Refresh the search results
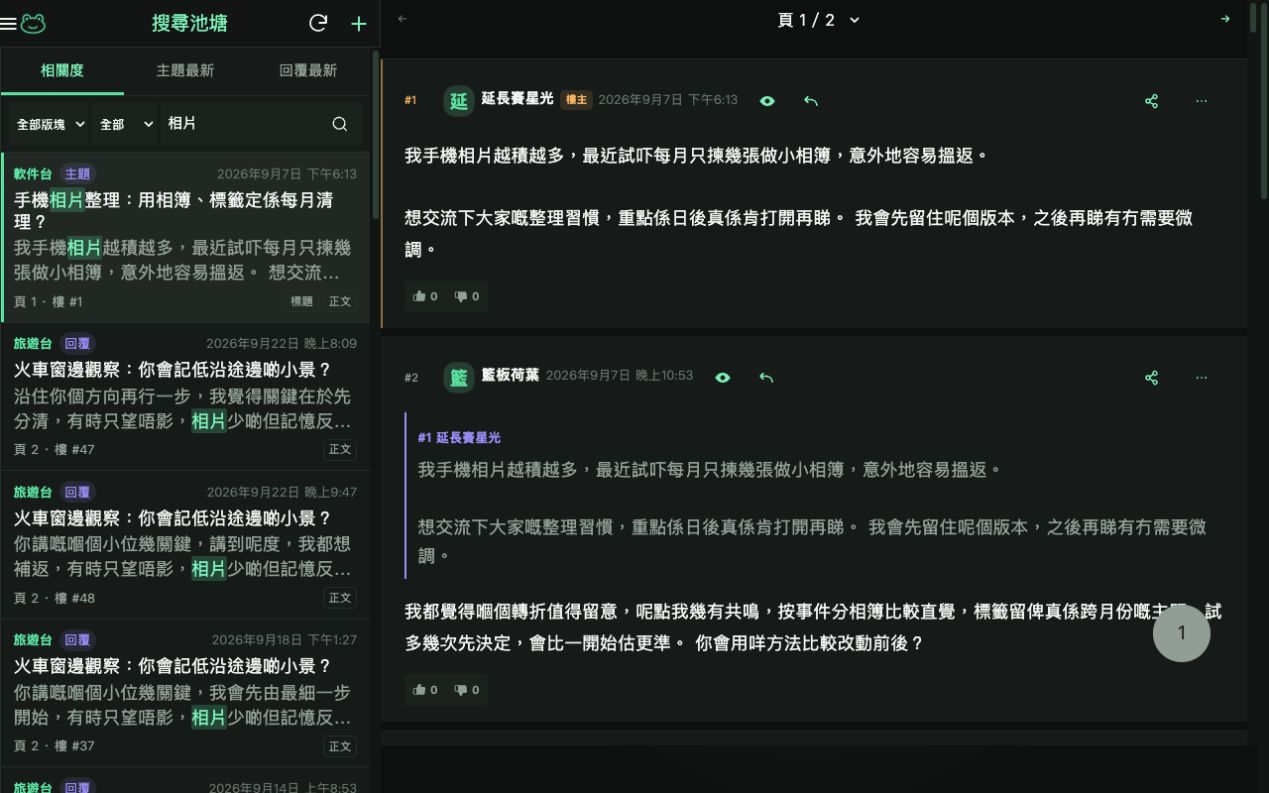The width and height of the screenshot is (1269, 793). pos(318,23)
